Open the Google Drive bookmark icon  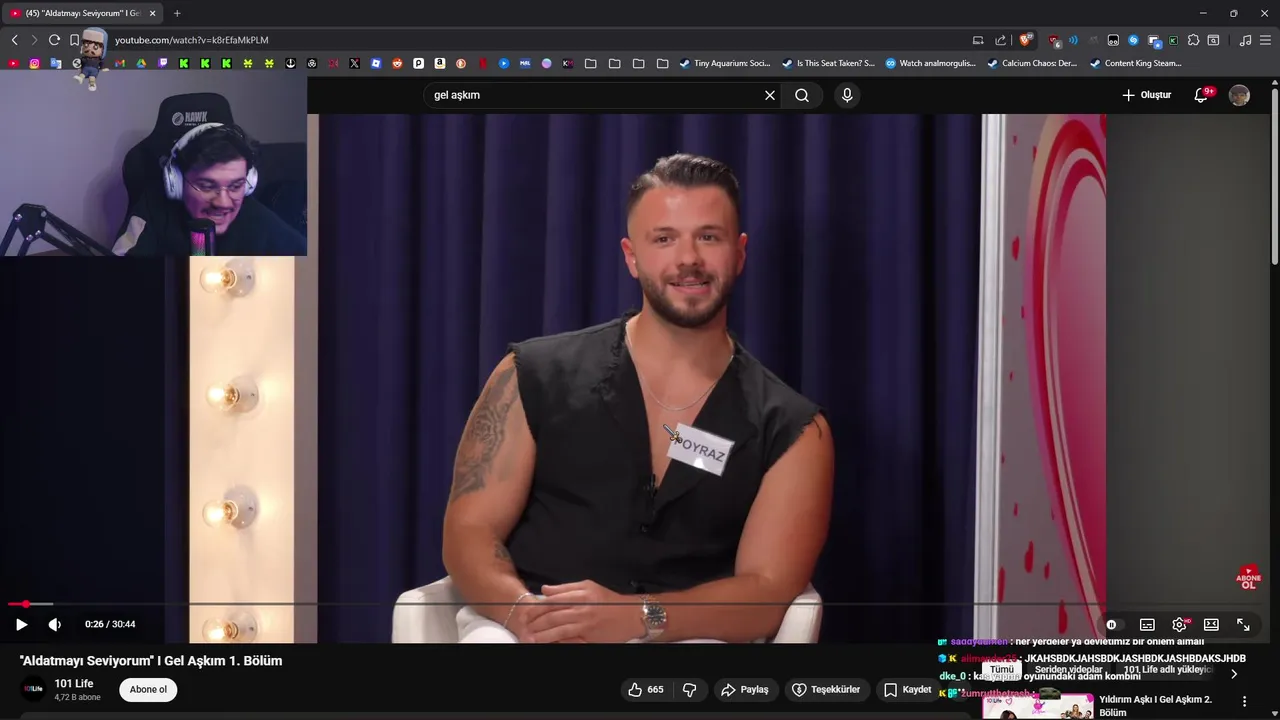pos(141,63)
